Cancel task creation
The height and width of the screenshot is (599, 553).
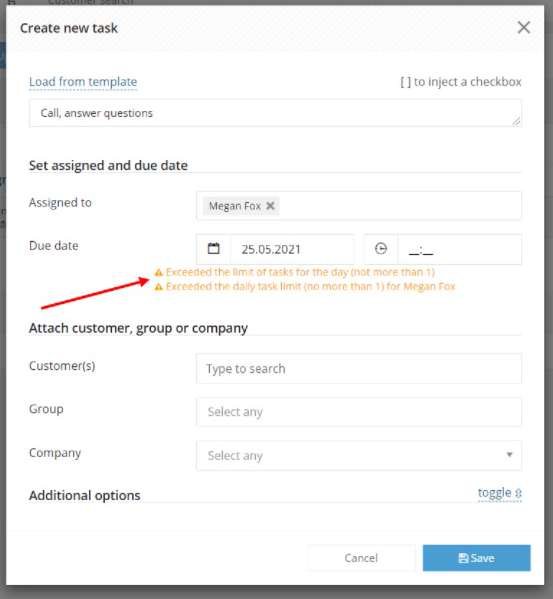click(361, 558)
